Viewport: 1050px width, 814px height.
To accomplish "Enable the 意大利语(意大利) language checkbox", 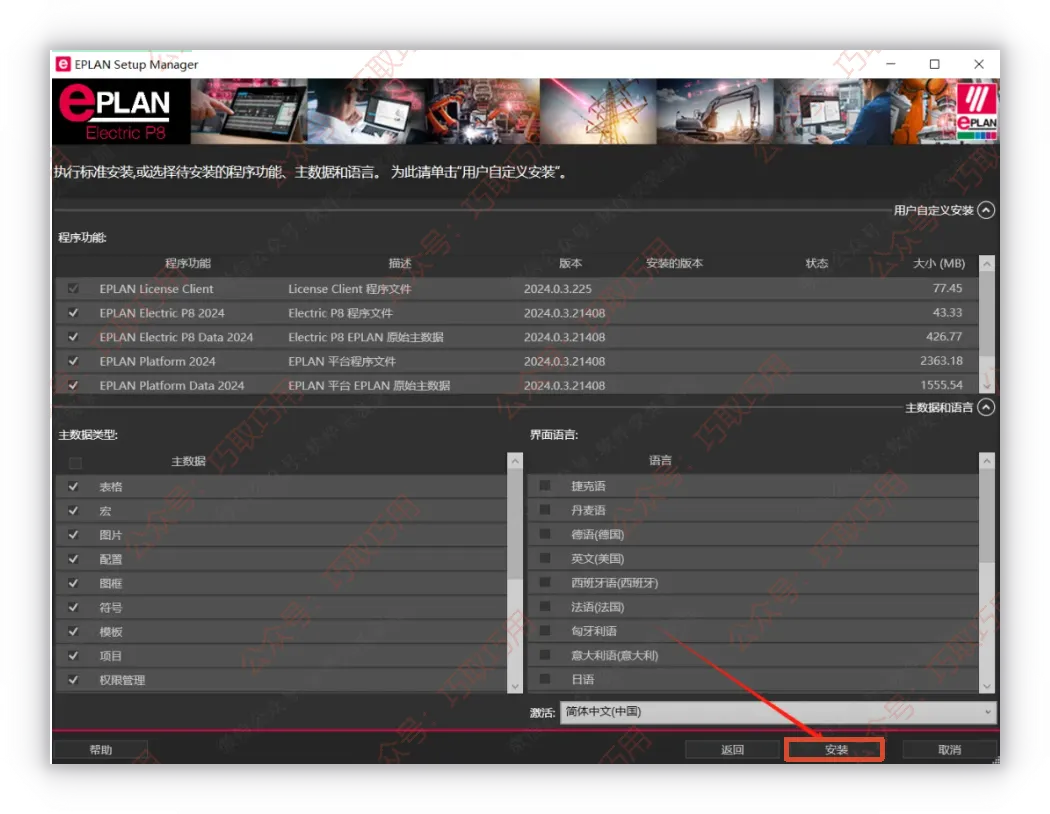I will pos(545,654).
